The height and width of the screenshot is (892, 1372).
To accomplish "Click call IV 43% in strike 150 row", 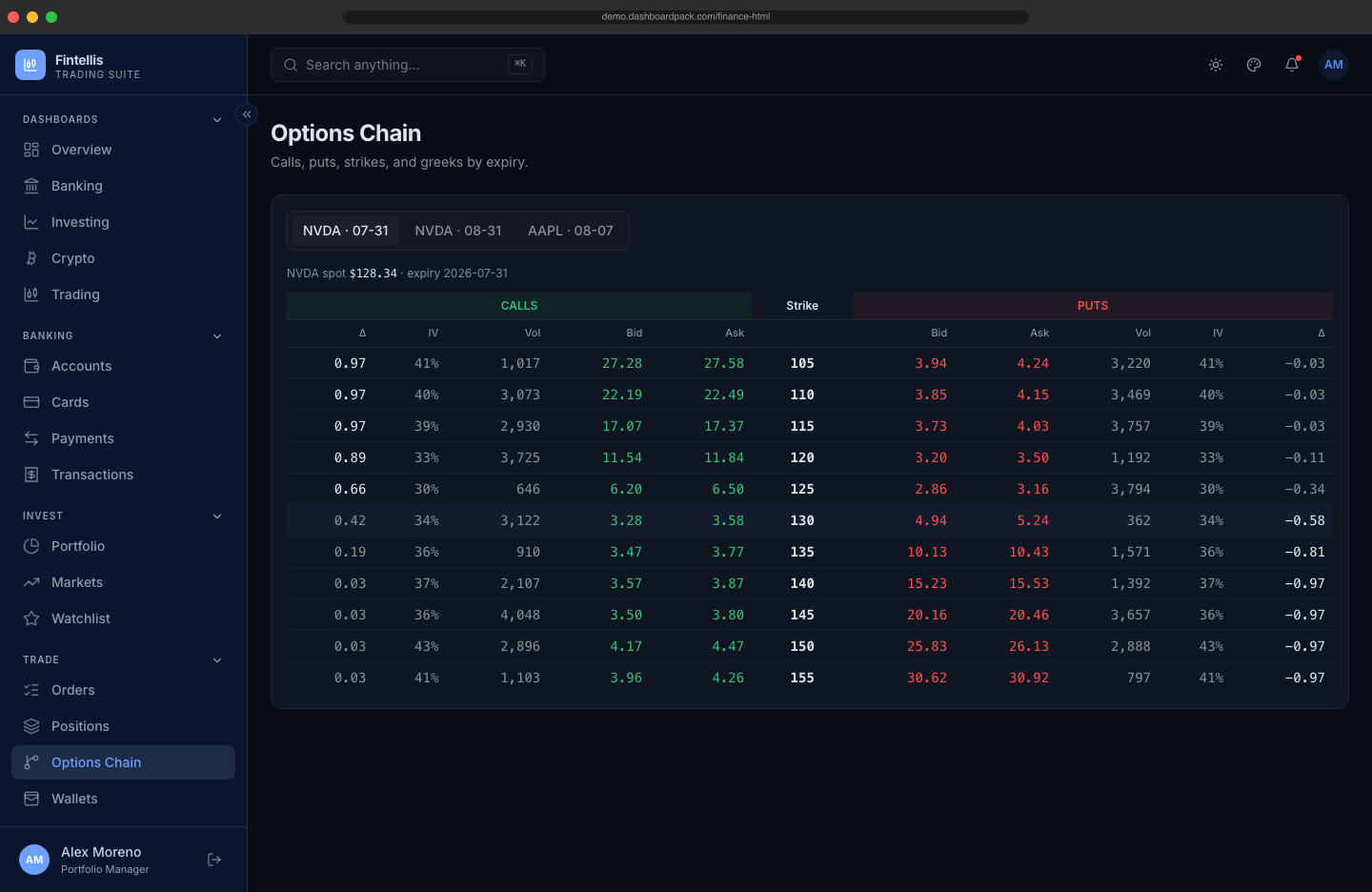I will click(x=427, y=646).
